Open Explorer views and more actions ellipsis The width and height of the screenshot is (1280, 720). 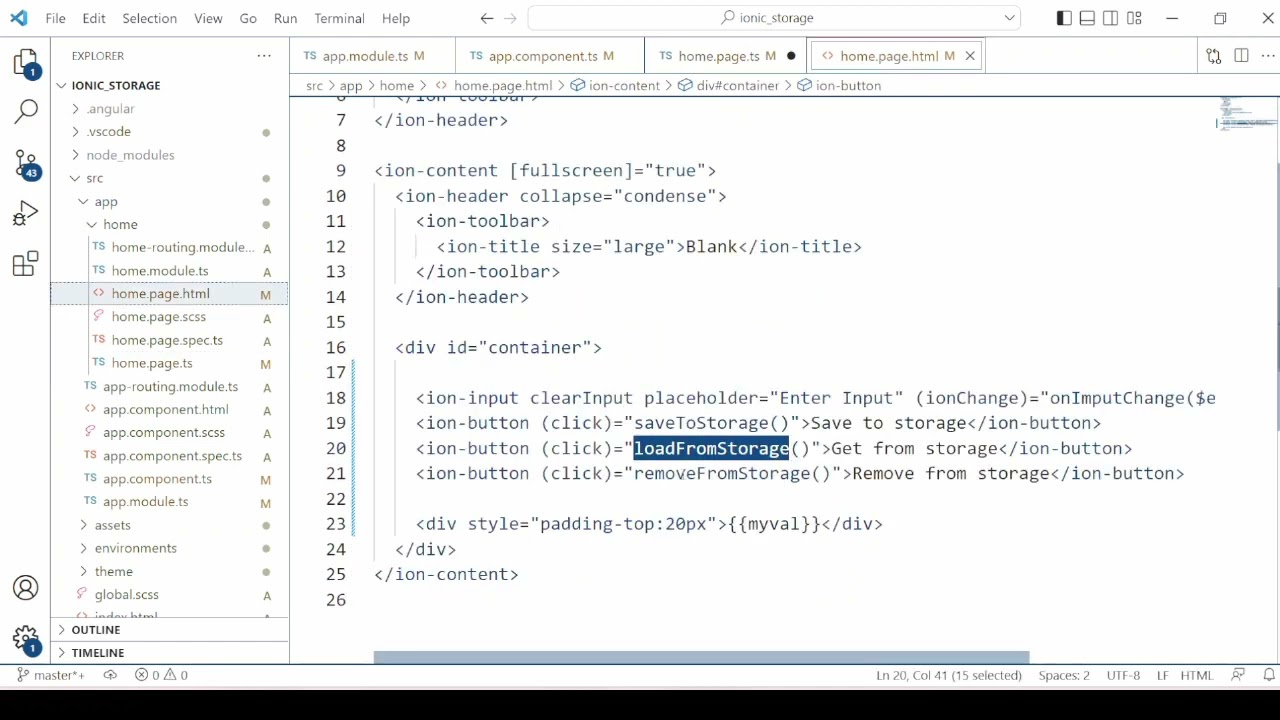click(x=264, y=56)
